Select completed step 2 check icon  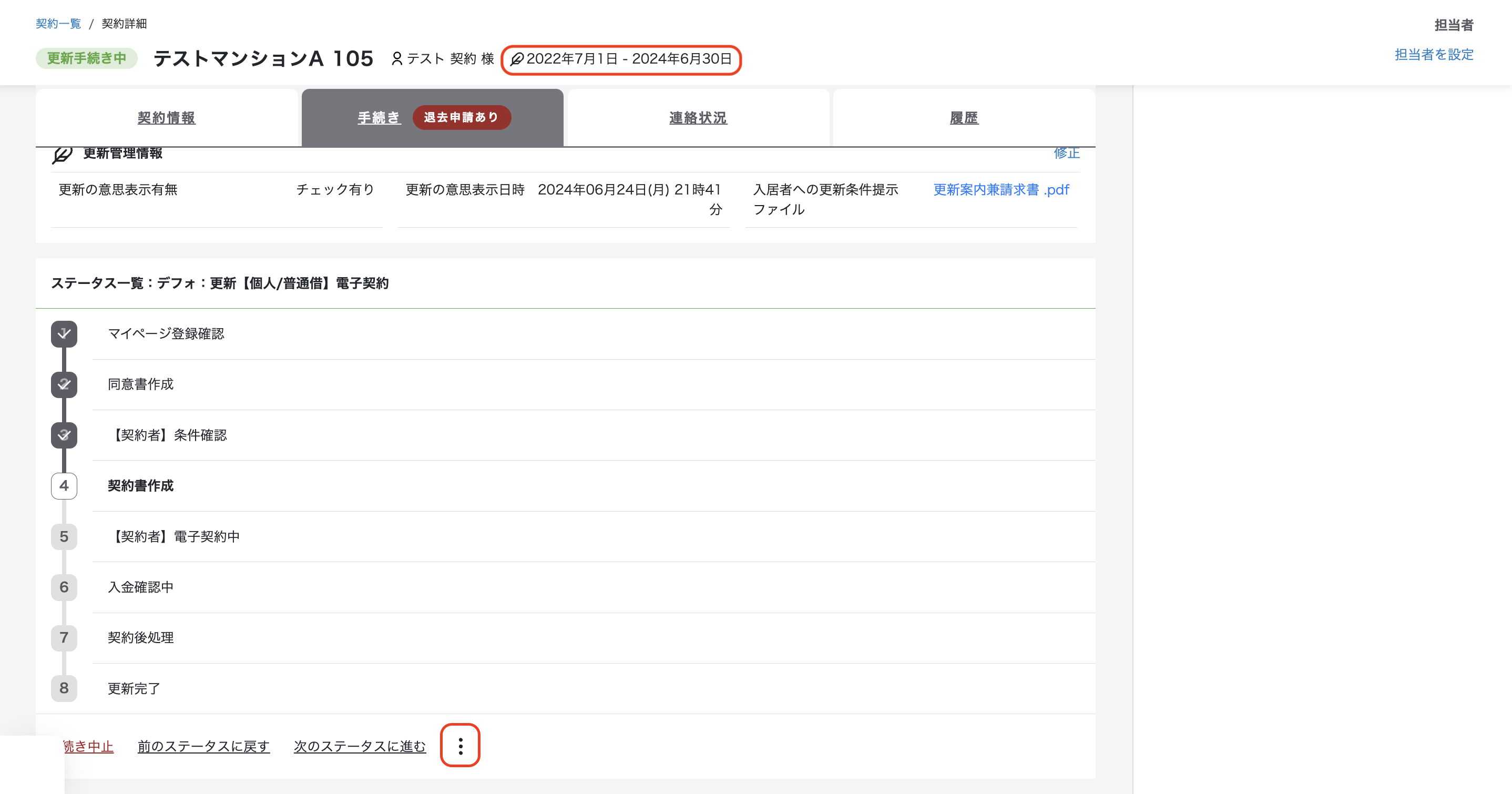coord(64,385)
